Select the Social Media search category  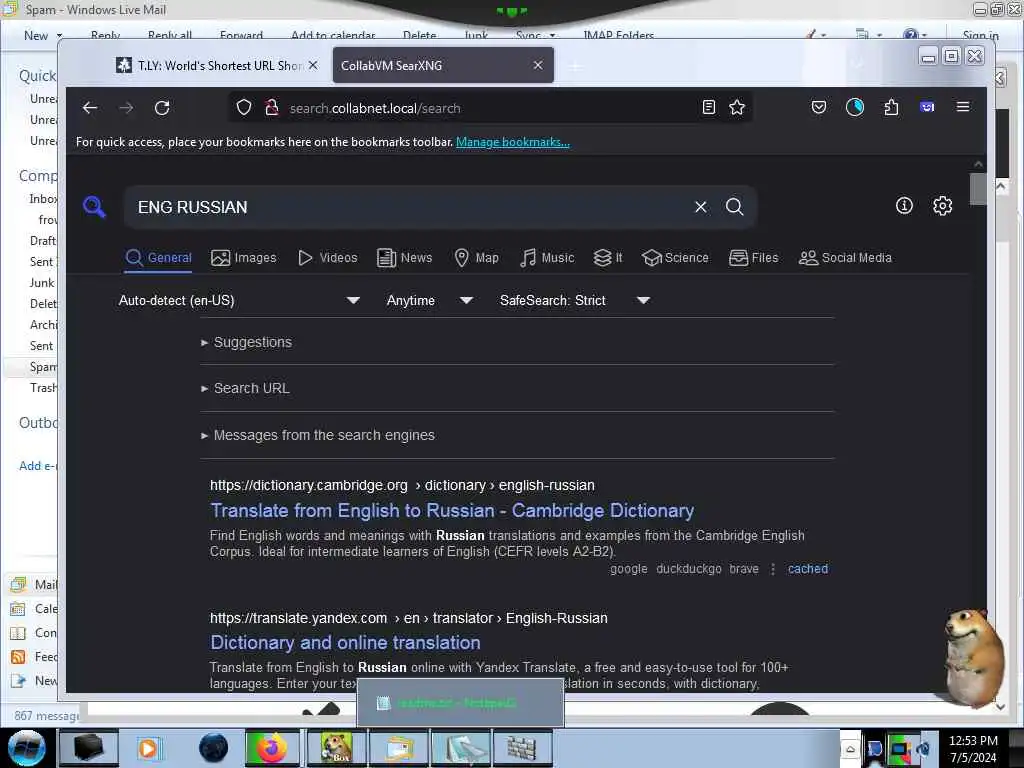[x=845, y=257]
